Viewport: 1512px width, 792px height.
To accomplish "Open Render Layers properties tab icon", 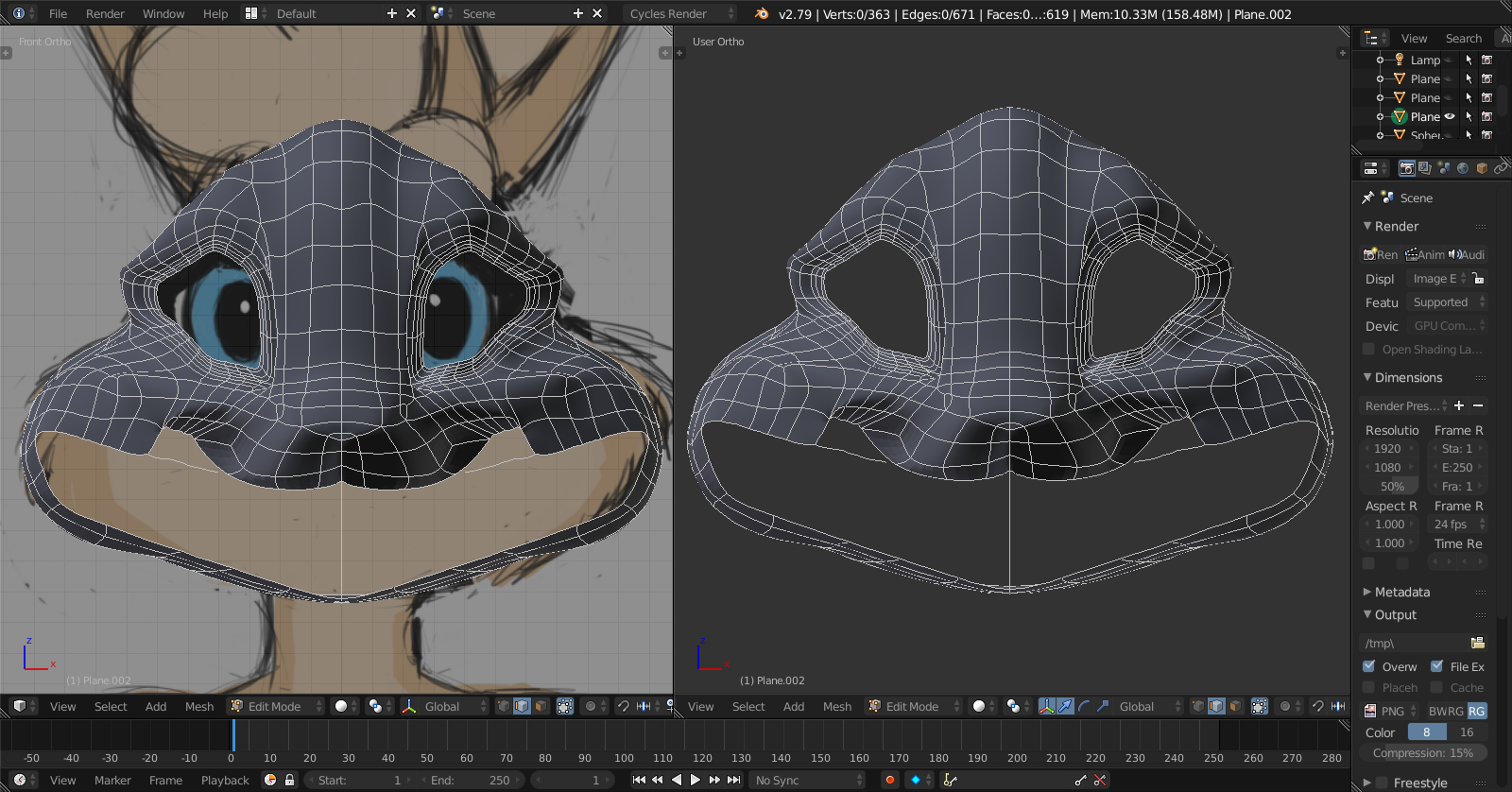I will (x=1425, y=168).
